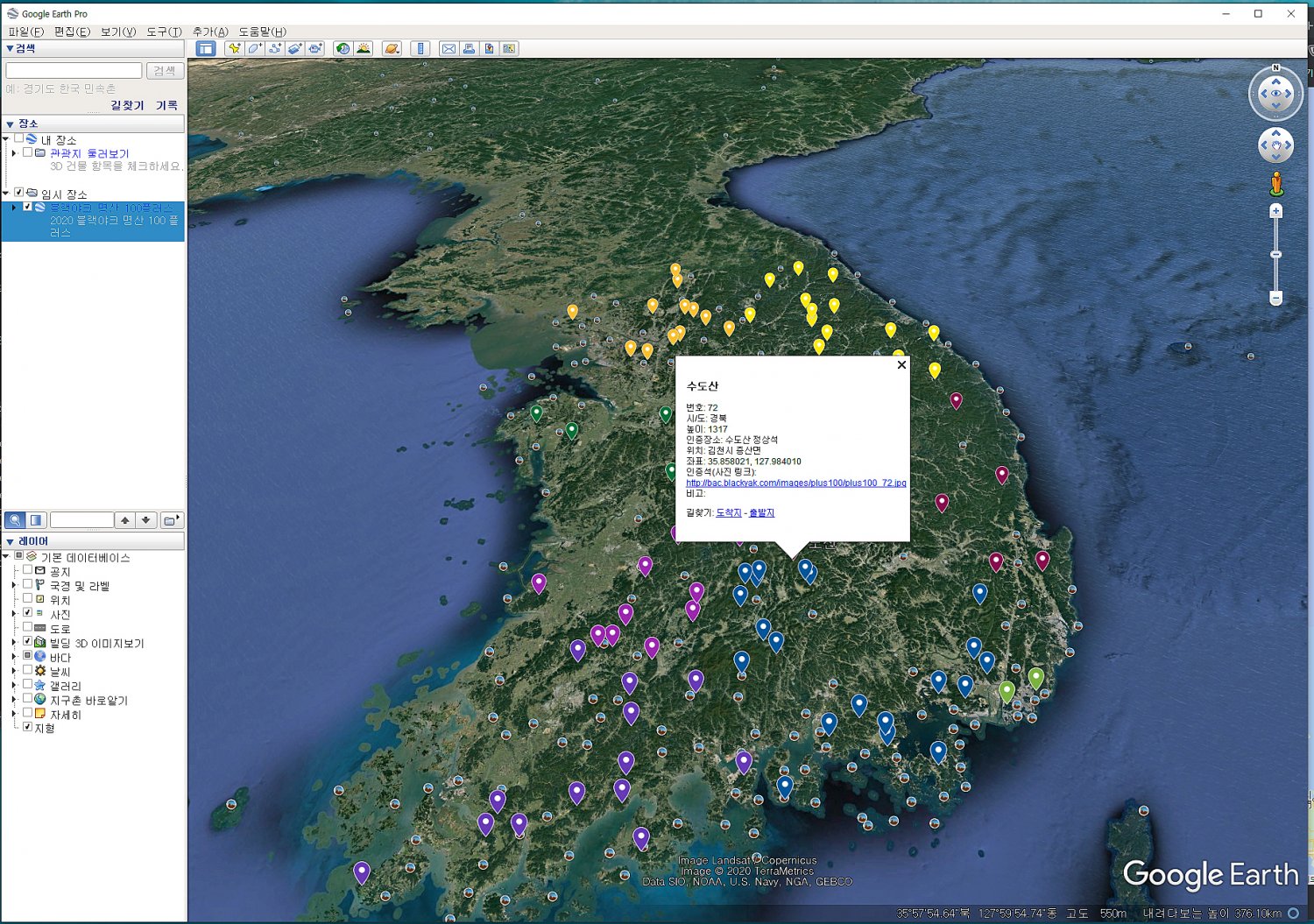Add an image overlay from the toolbar
1314x924 pixels.
click(295, 49)
